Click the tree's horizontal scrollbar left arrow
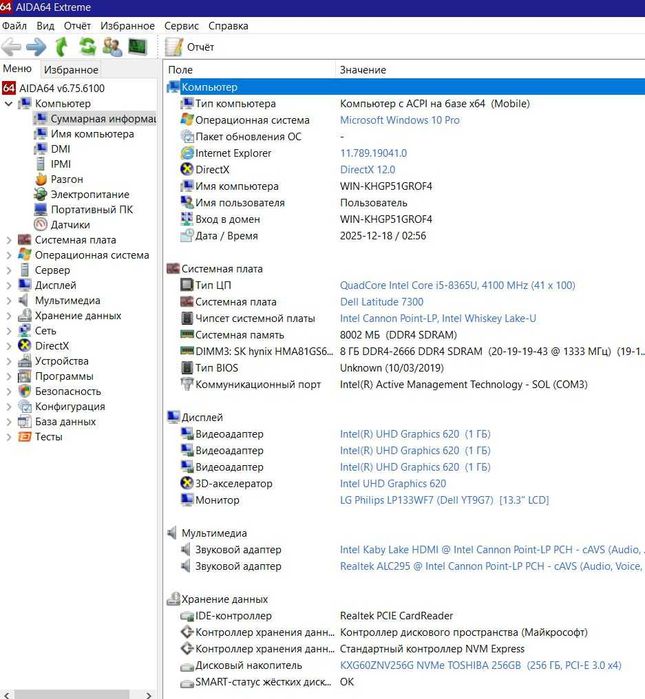The image size is (645, 699). [6, 695]
